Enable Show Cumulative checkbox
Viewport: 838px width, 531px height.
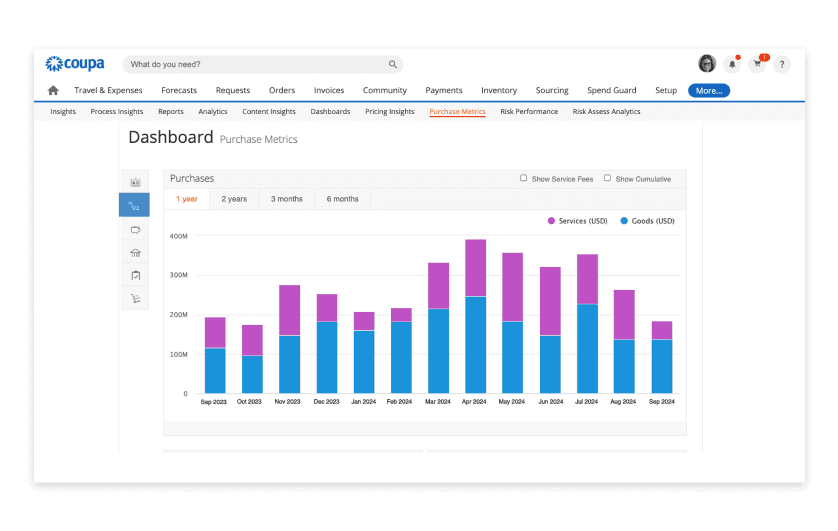607,178
